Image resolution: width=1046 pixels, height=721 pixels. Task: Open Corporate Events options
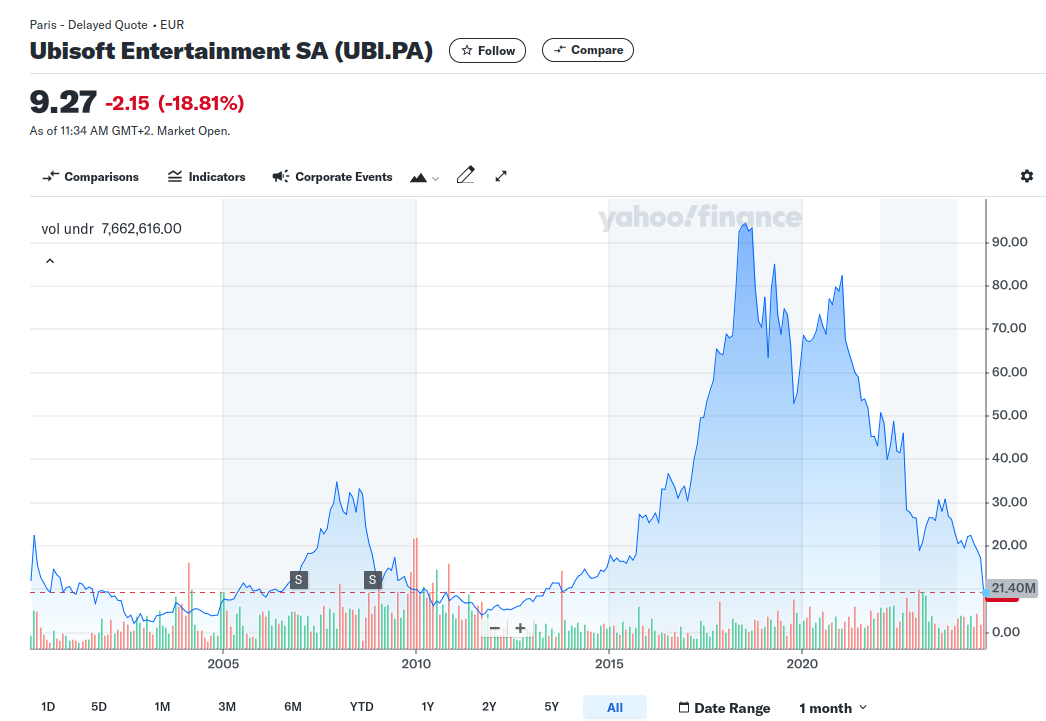332,177
